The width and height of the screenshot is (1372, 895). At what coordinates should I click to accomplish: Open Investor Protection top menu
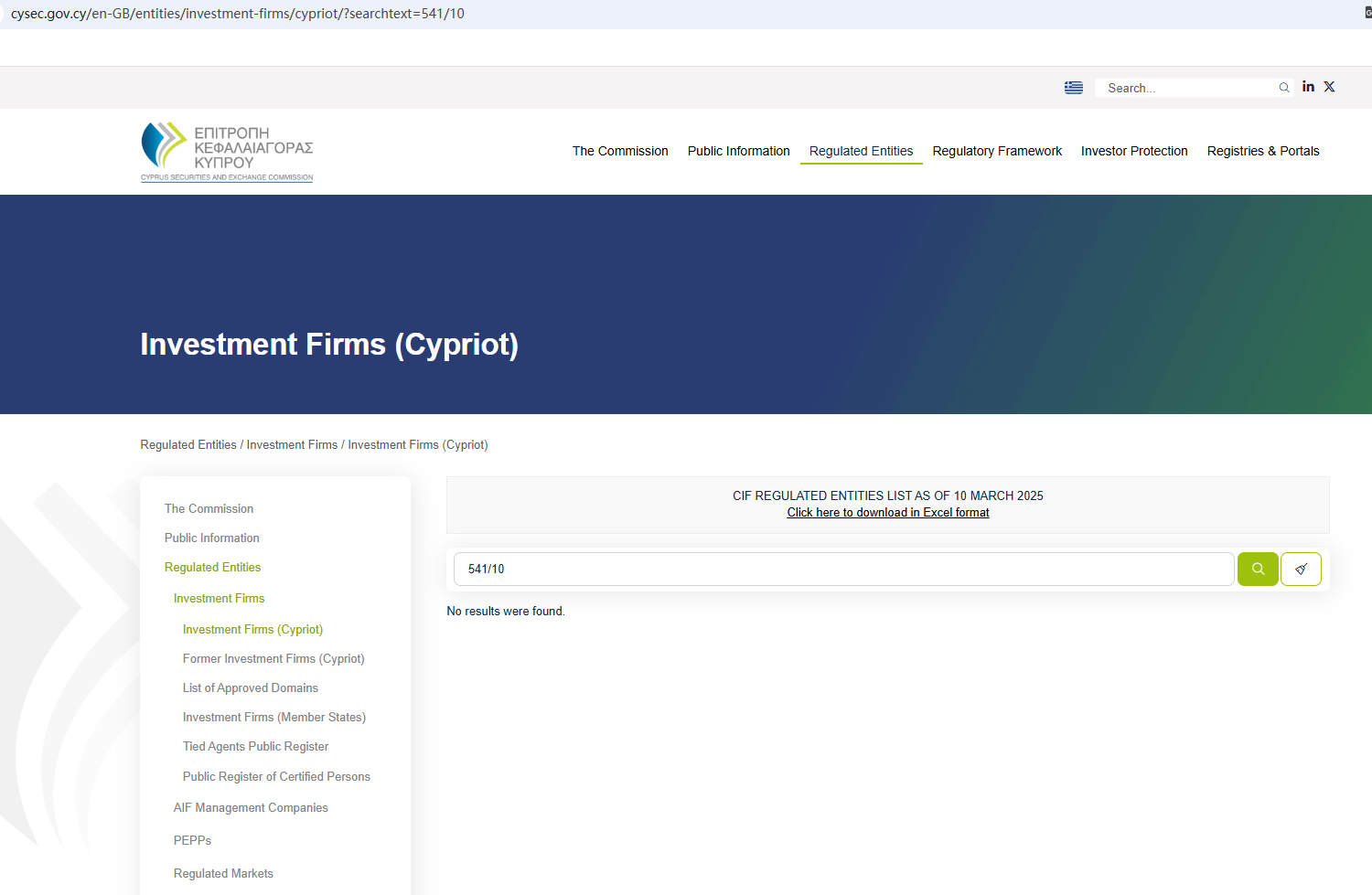click(x=1134, y=151)
